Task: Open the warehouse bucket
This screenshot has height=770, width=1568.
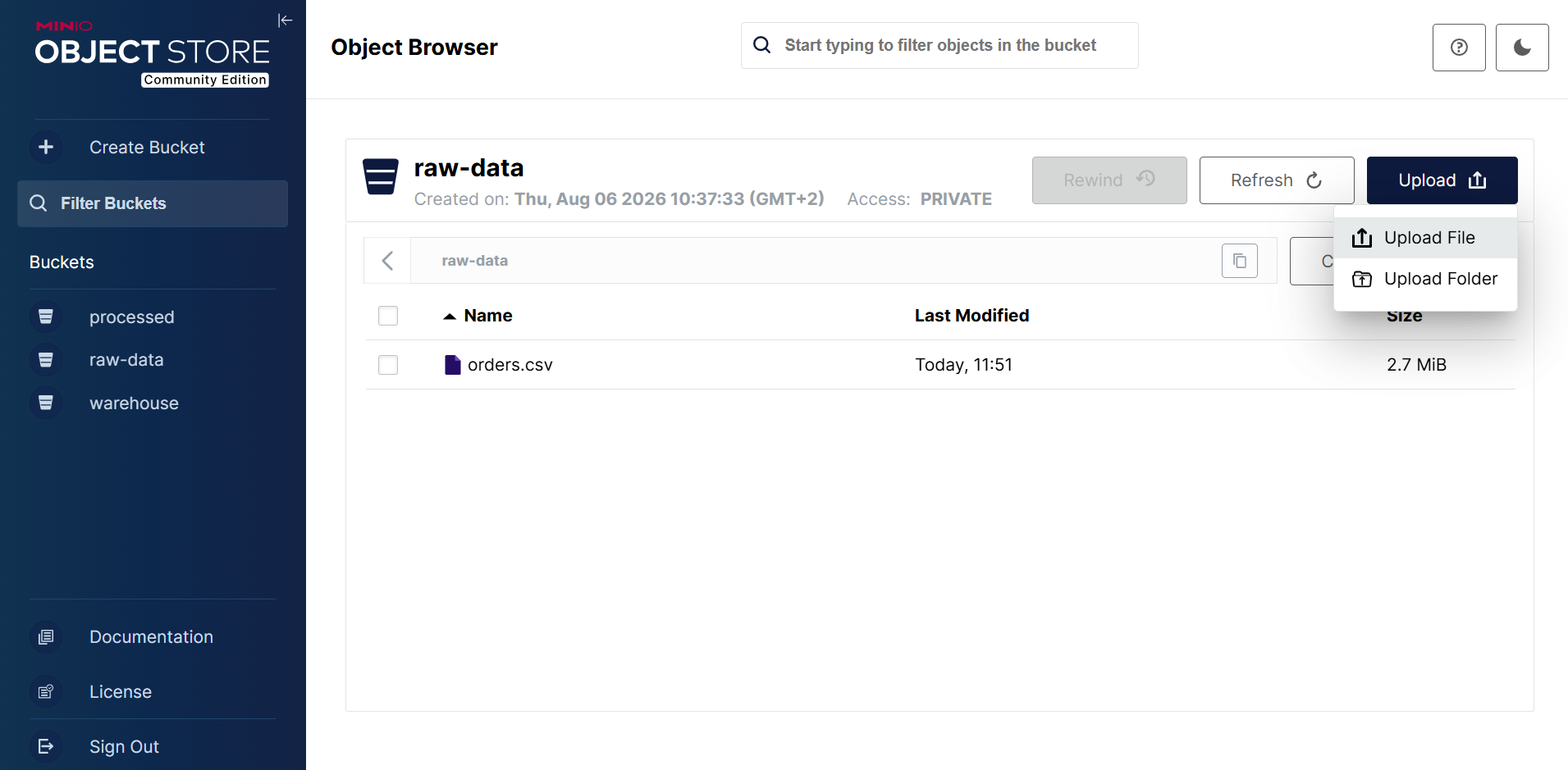Action: point(134,403)
